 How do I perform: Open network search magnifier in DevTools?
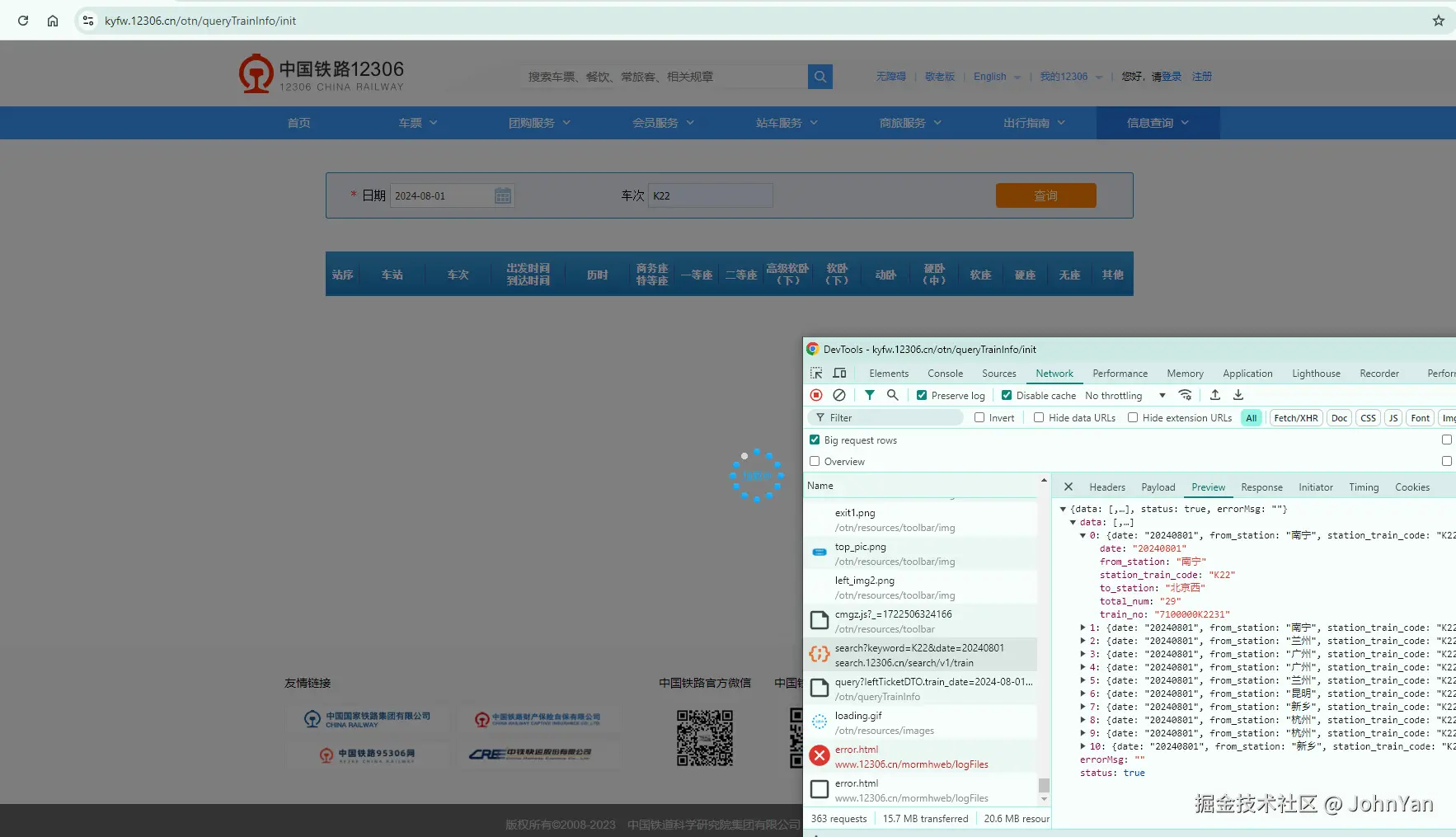(x=892, y=395)
